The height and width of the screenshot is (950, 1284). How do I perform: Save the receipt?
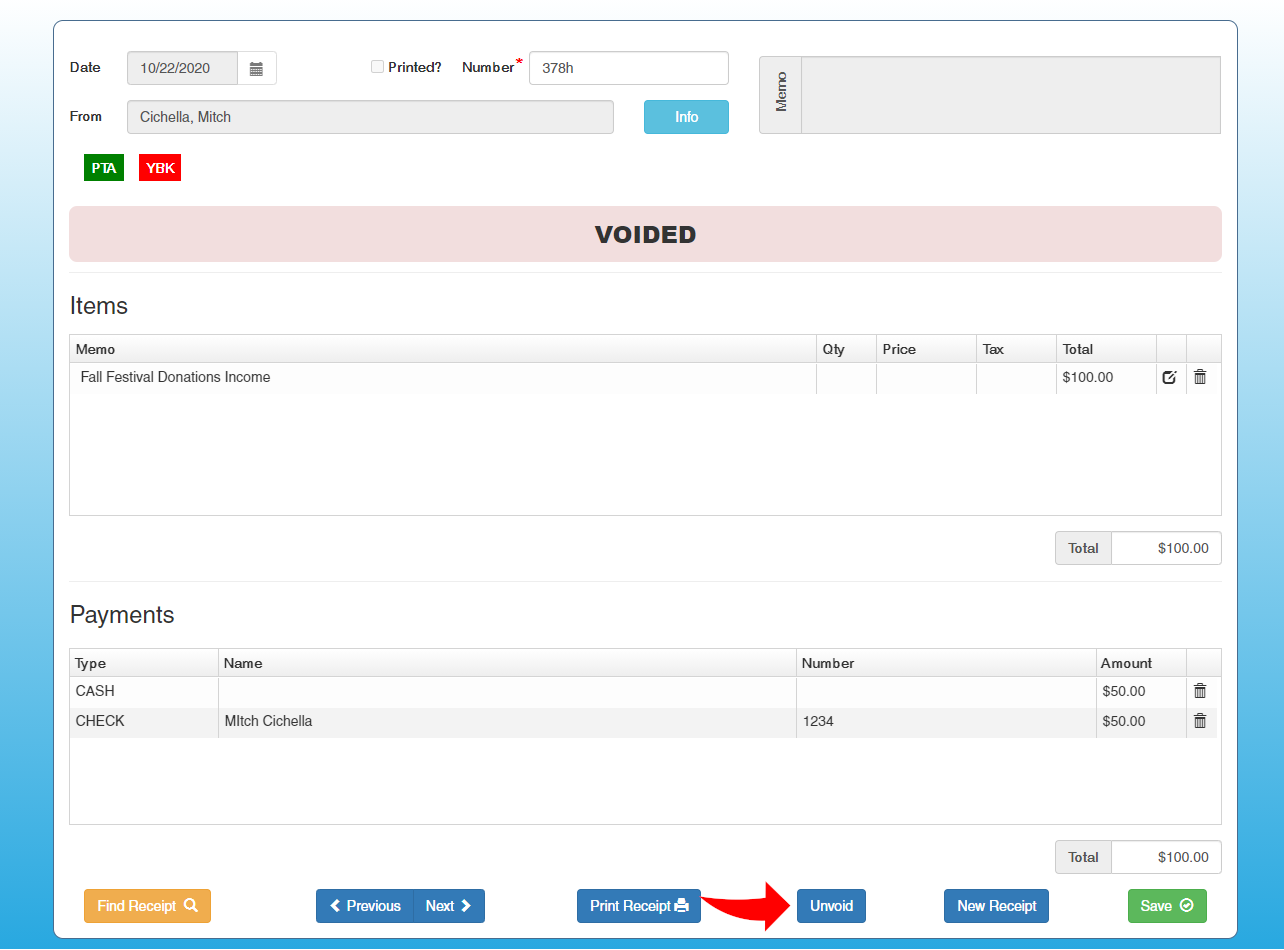point(1167,906)
